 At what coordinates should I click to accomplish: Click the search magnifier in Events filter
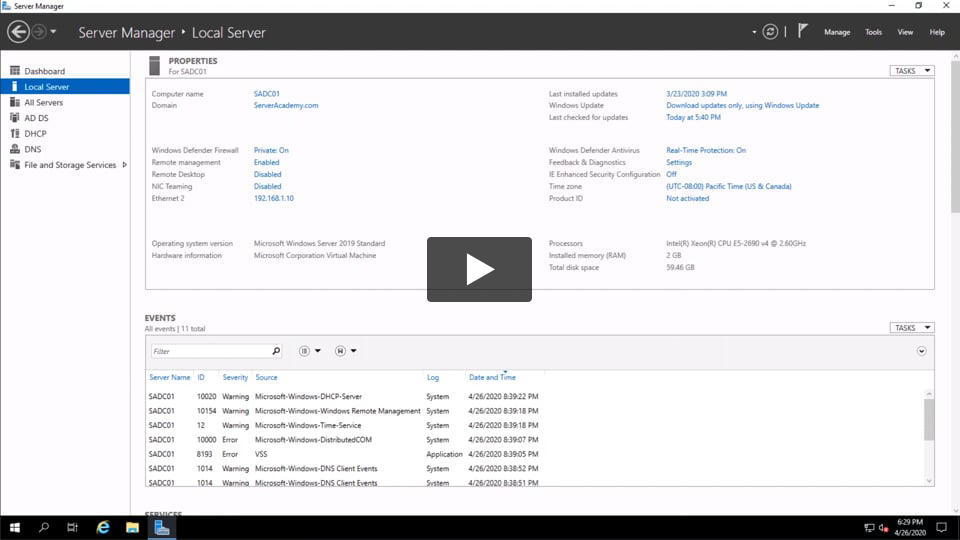(x=276, y=351)
